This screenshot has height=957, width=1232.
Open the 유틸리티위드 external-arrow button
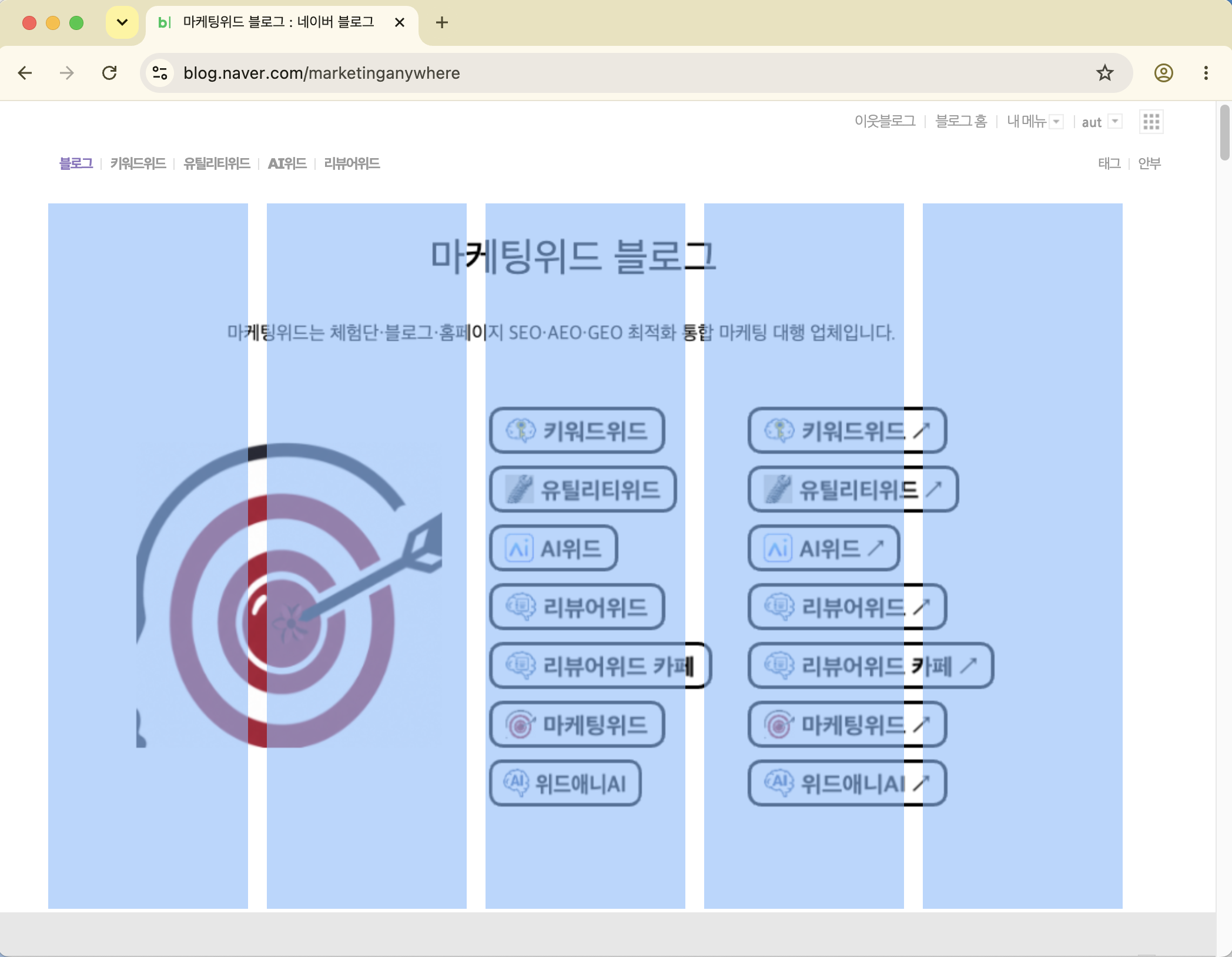coord(853,489)
